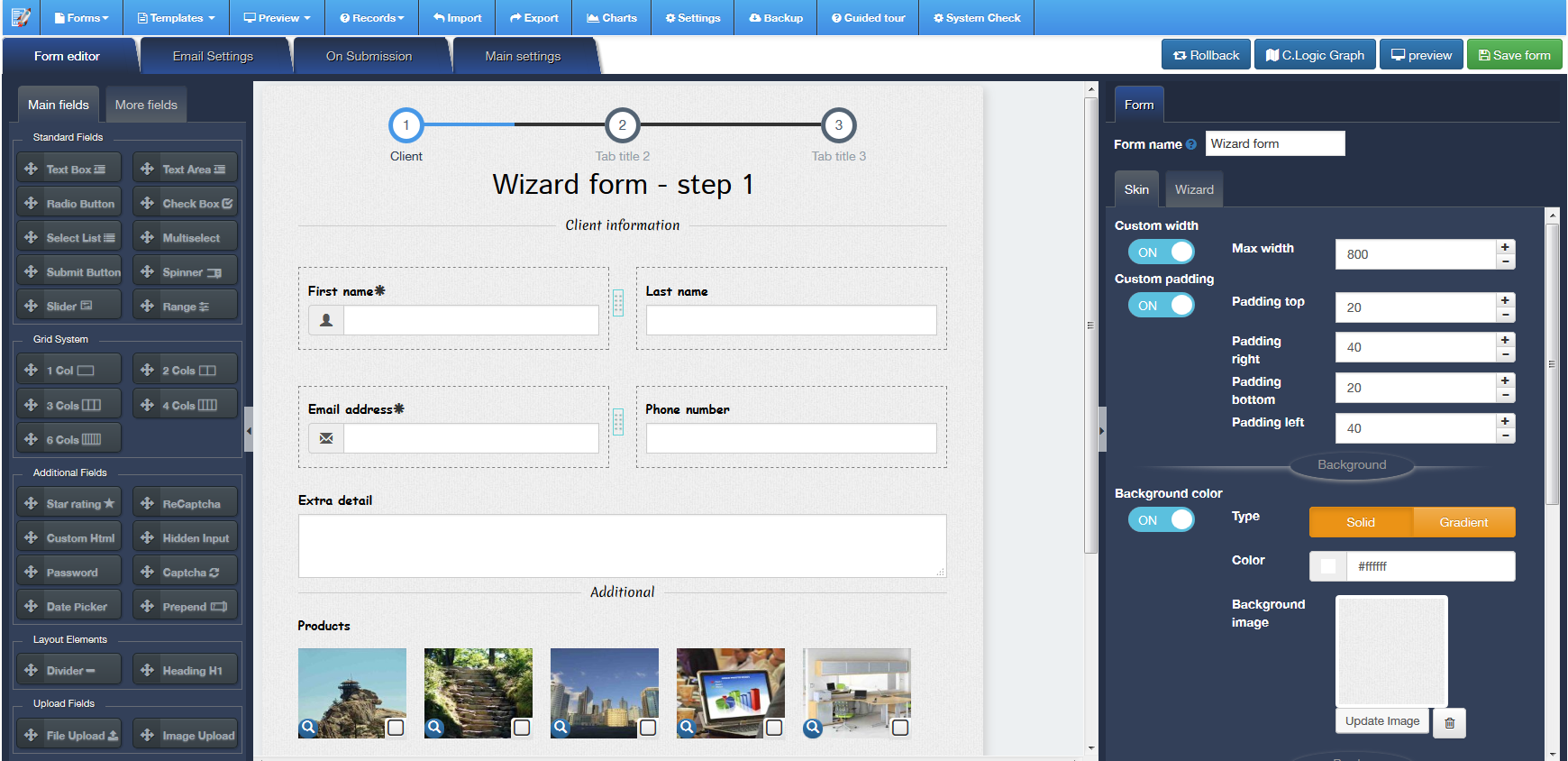Check the stone stairs product image checkbox
The height and width of the screenshot is (761, 1568).
click(522, 728)
